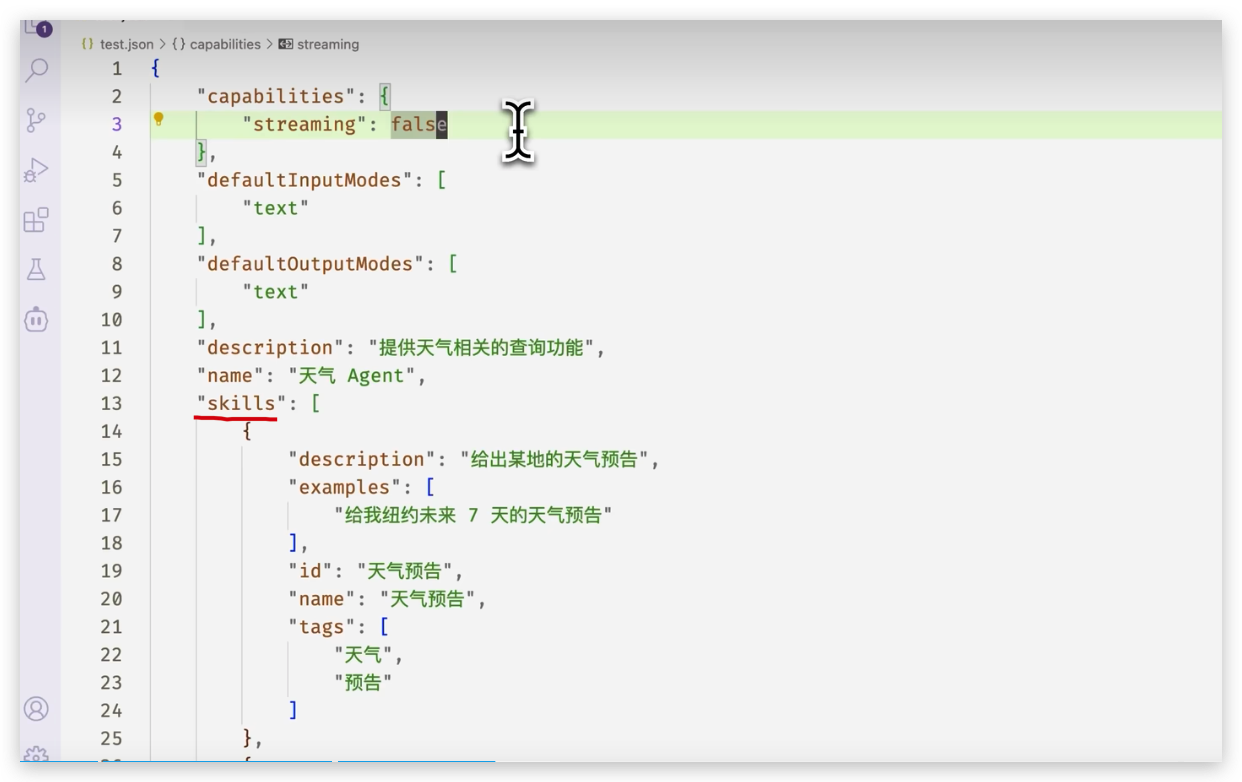Open the Extensions view
The height and width of the screenshot is (782, 1242).
[37, 220]
